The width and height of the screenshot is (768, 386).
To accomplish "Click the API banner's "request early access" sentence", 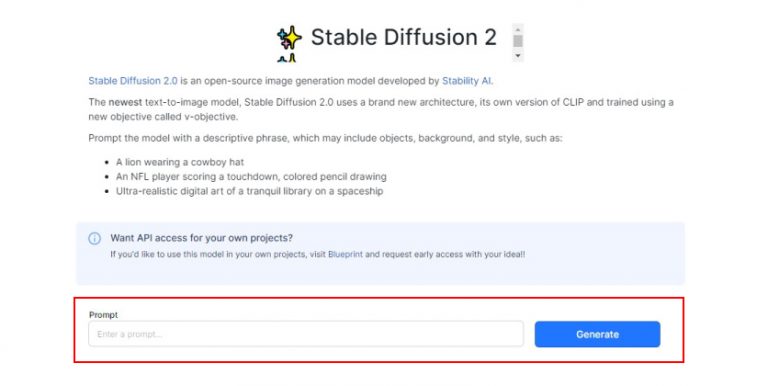I will [317, 254].
